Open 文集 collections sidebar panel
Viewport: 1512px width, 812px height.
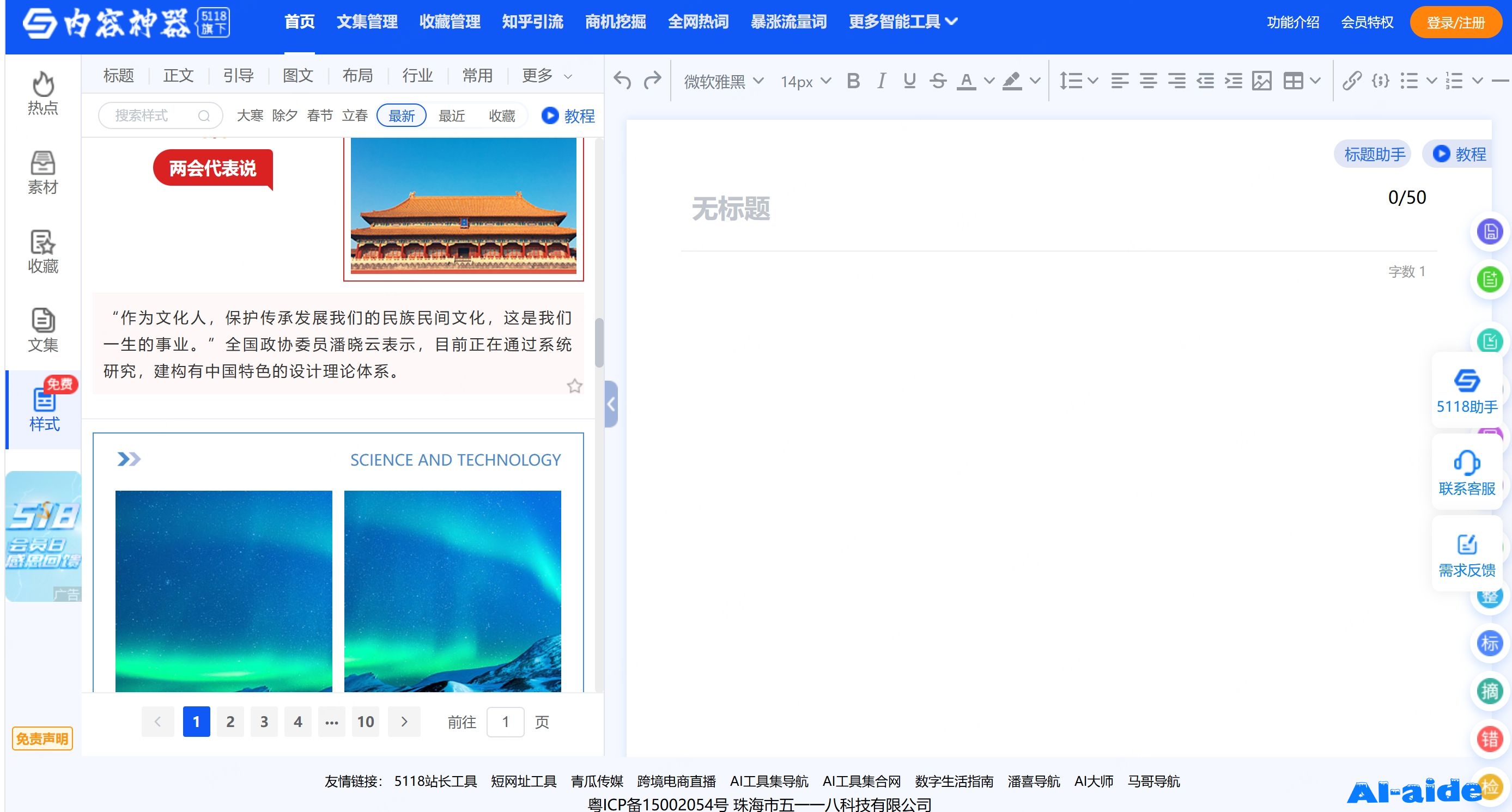pyautogui.click(x=43, y=331)
